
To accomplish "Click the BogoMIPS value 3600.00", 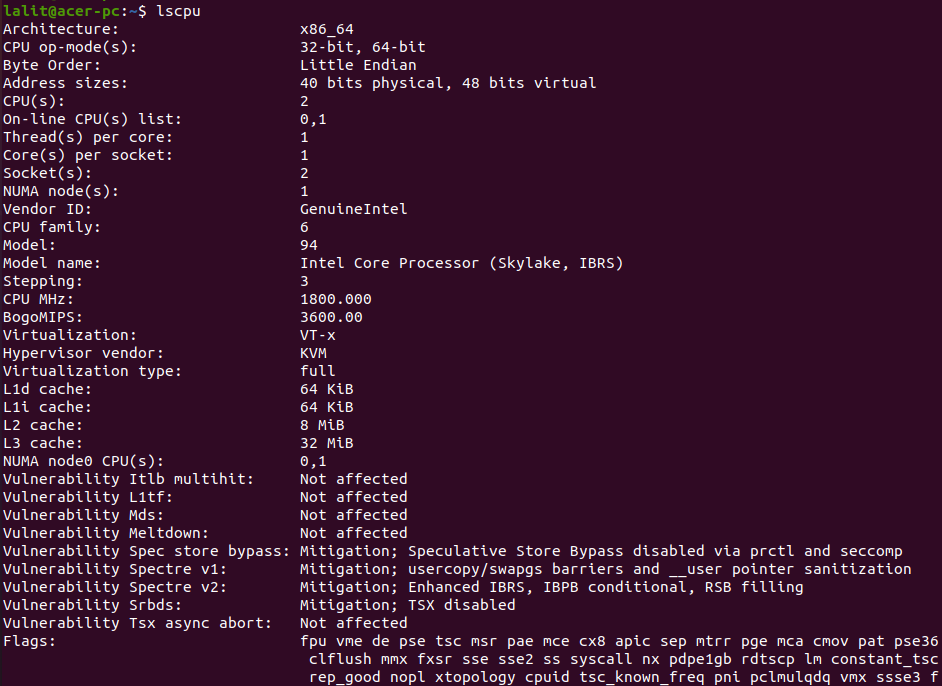I will click(331, 317).
